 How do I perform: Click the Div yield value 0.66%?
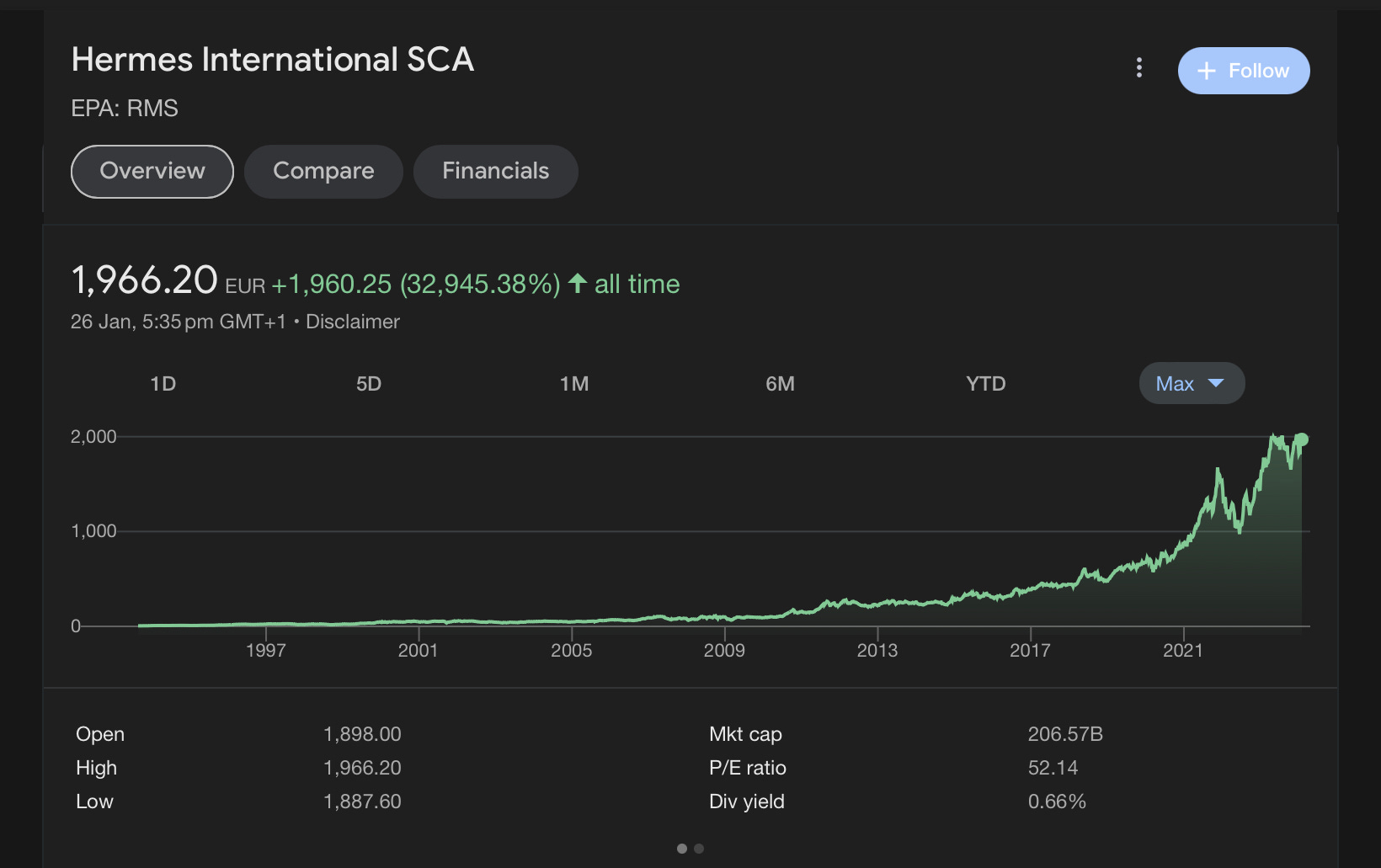pos(1057,801)
